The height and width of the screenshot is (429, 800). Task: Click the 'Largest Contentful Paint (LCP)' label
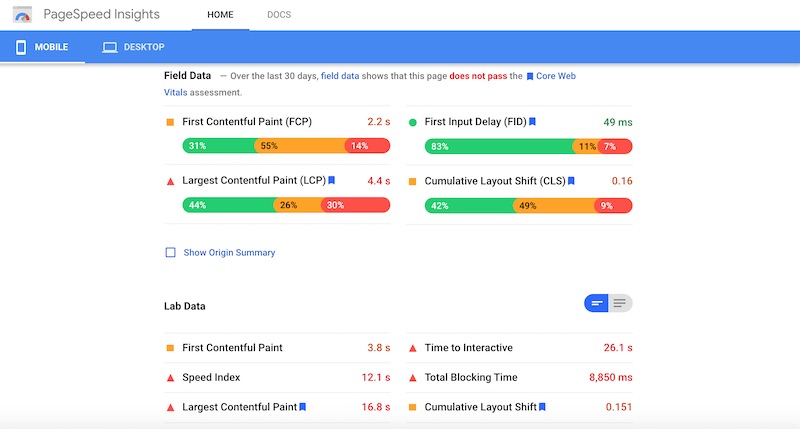pyautogui.click(x=254, y=180)
